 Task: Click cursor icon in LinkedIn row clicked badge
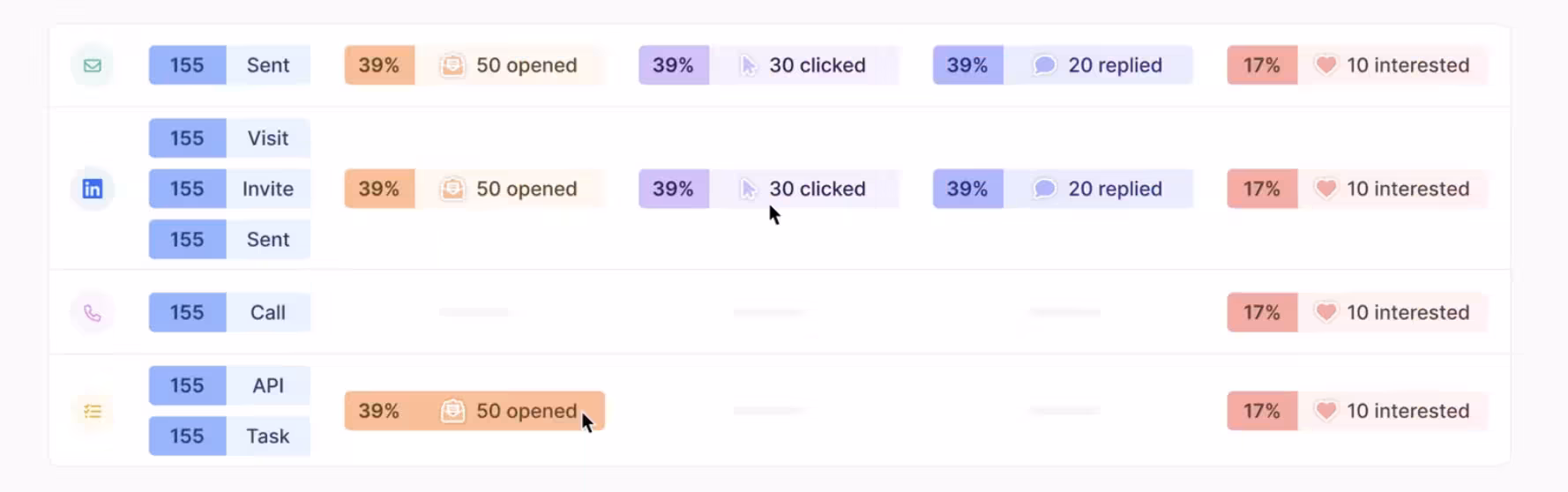(748, 189)
